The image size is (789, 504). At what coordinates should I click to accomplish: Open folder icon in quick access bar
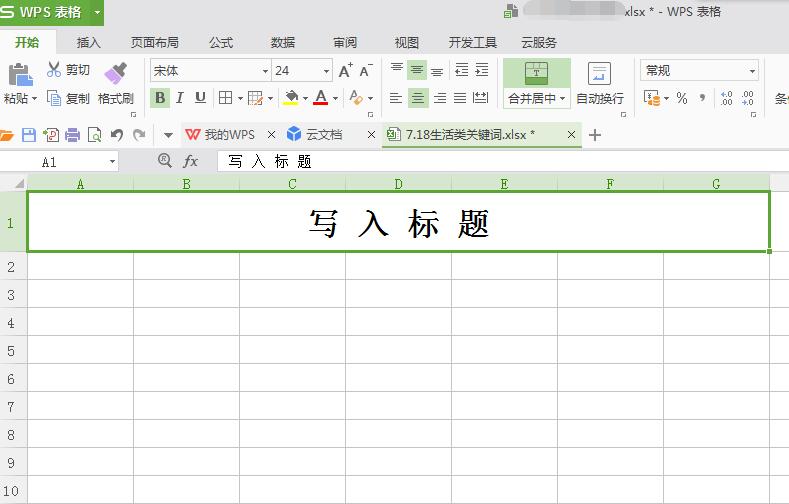7,135
